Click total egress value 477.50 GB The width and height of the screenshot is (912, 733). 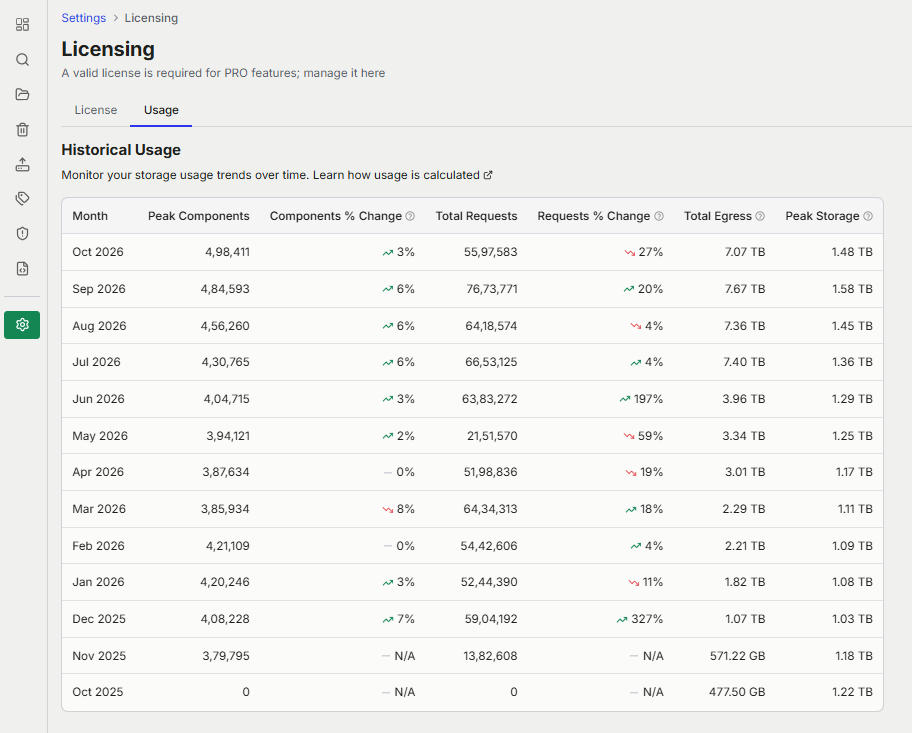(737, 692)
